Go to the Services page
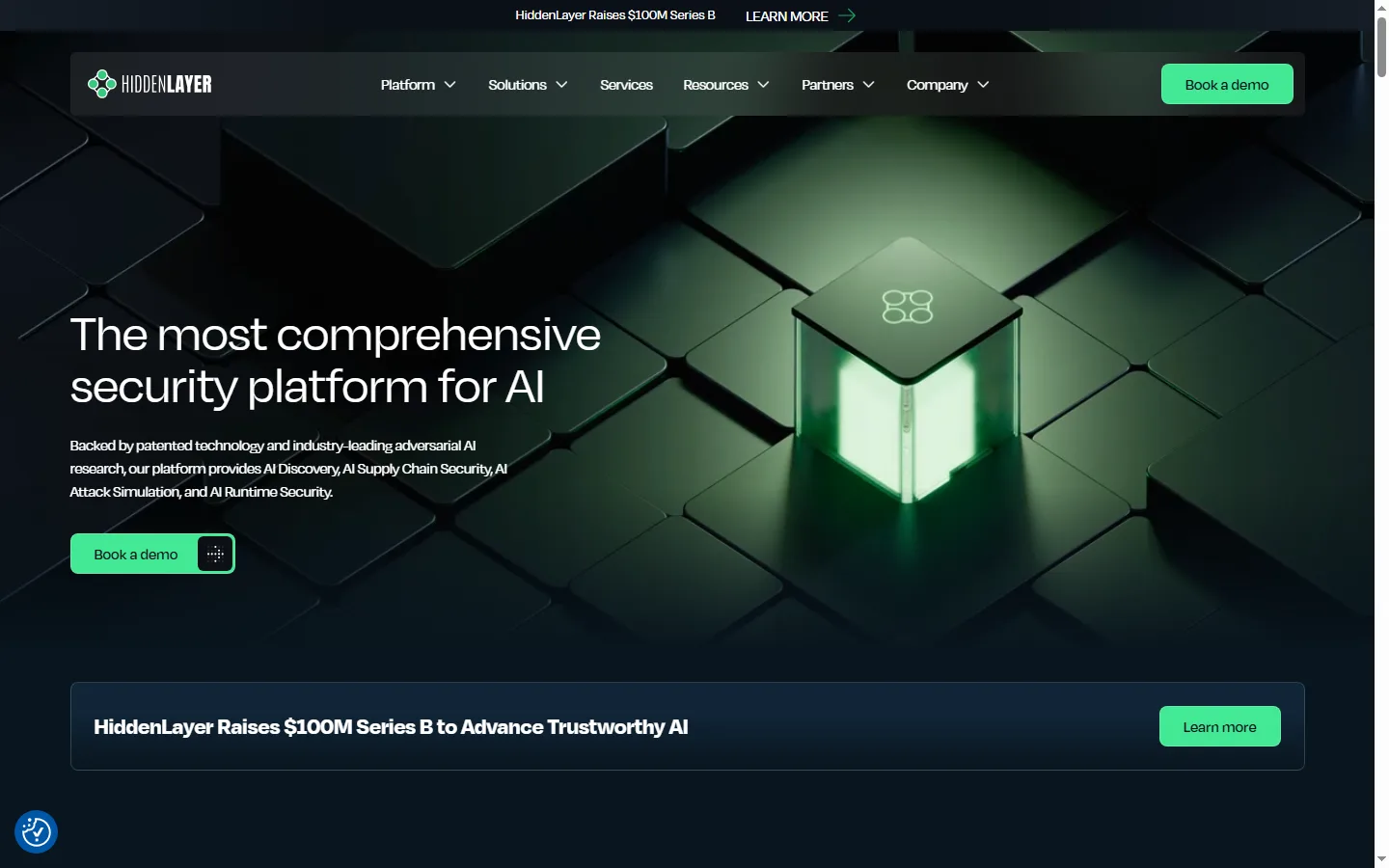Image resolution: width=1389 pixels, height=868 pixels. 626,85
